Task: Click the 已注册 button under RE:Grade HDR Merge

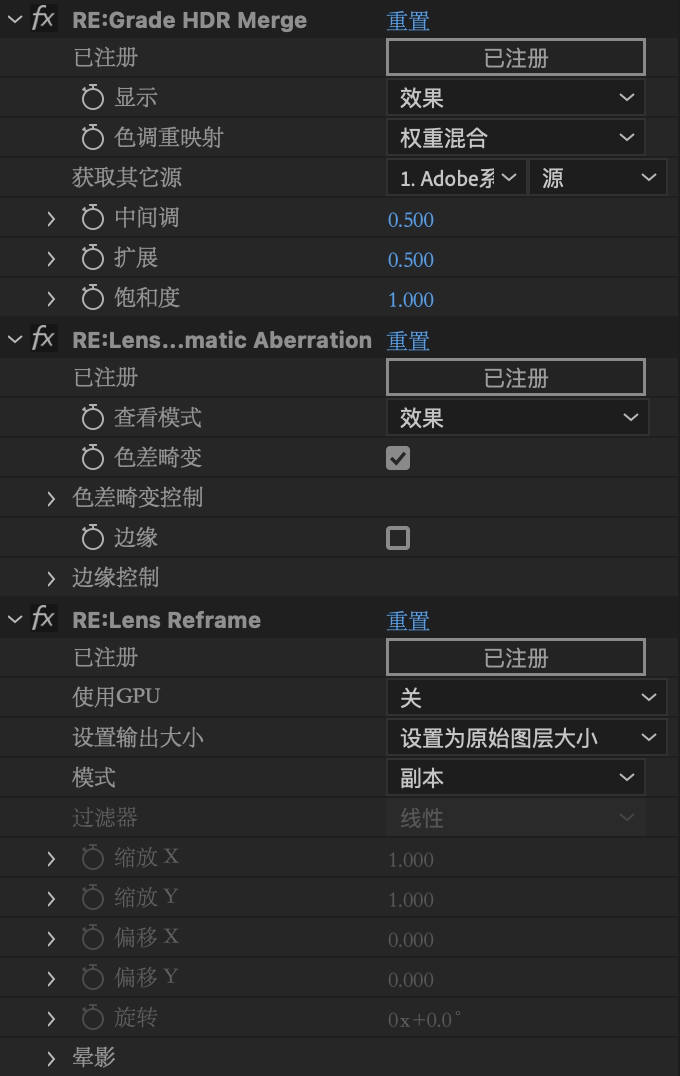Action: pos(516,58)
